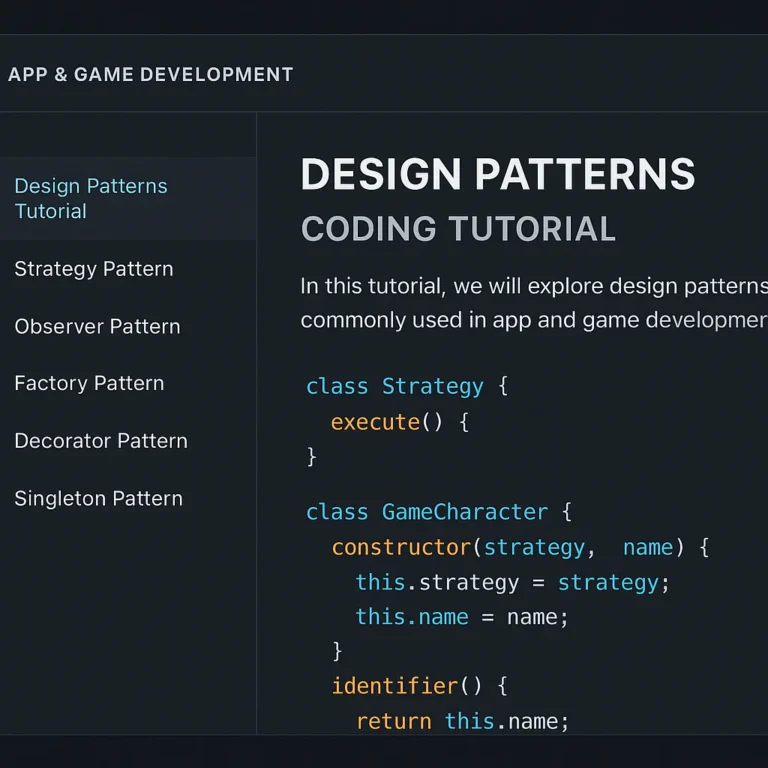The width and height of the screenshot is (768, 768).
Task: Click the CODING TUTORIAL subheading
Action: 458,229
